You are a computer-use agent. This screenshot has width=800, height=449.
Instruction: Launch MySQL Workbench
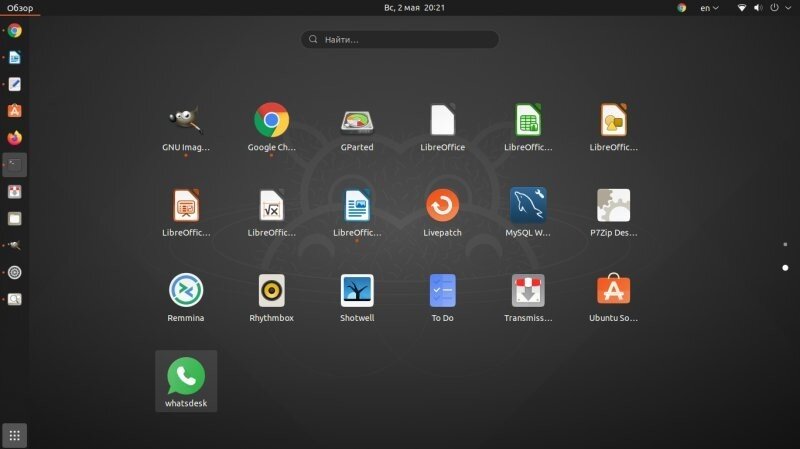click(528, 213)
